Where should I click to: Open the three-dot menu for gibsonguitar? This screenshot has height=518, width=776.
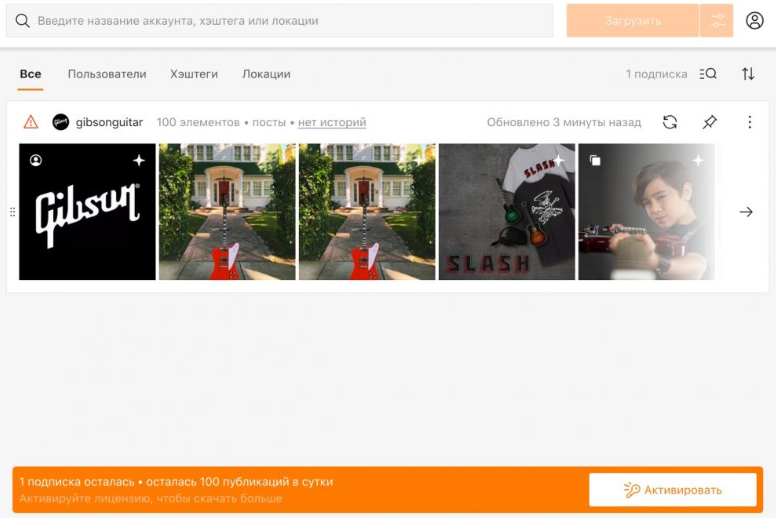point(749,122)
